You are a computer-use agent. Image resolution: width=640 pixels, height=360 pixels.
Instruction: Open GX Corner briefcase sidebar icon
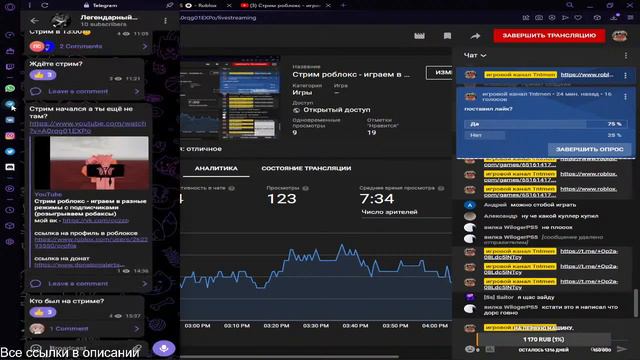pos(10,51)
